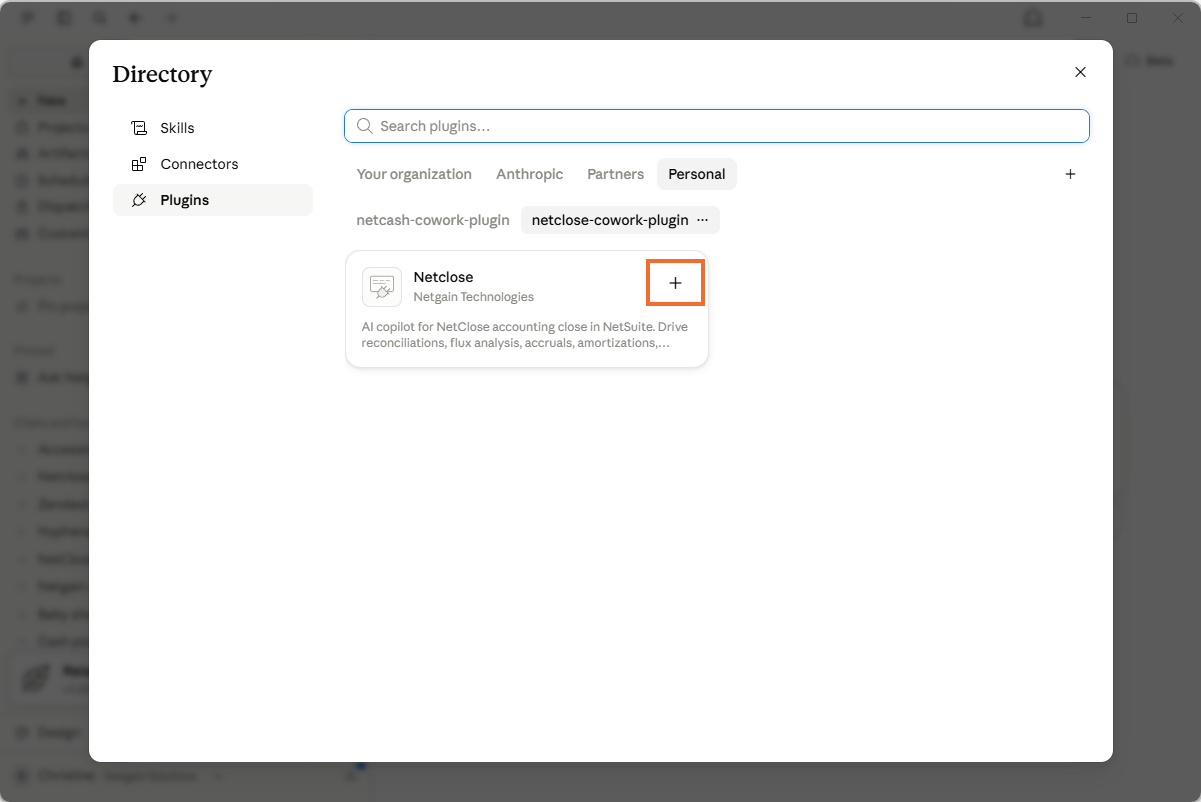Switch to the Your organization tab
The height and width of the screenshot is (802, 1201).
[414, 174]
